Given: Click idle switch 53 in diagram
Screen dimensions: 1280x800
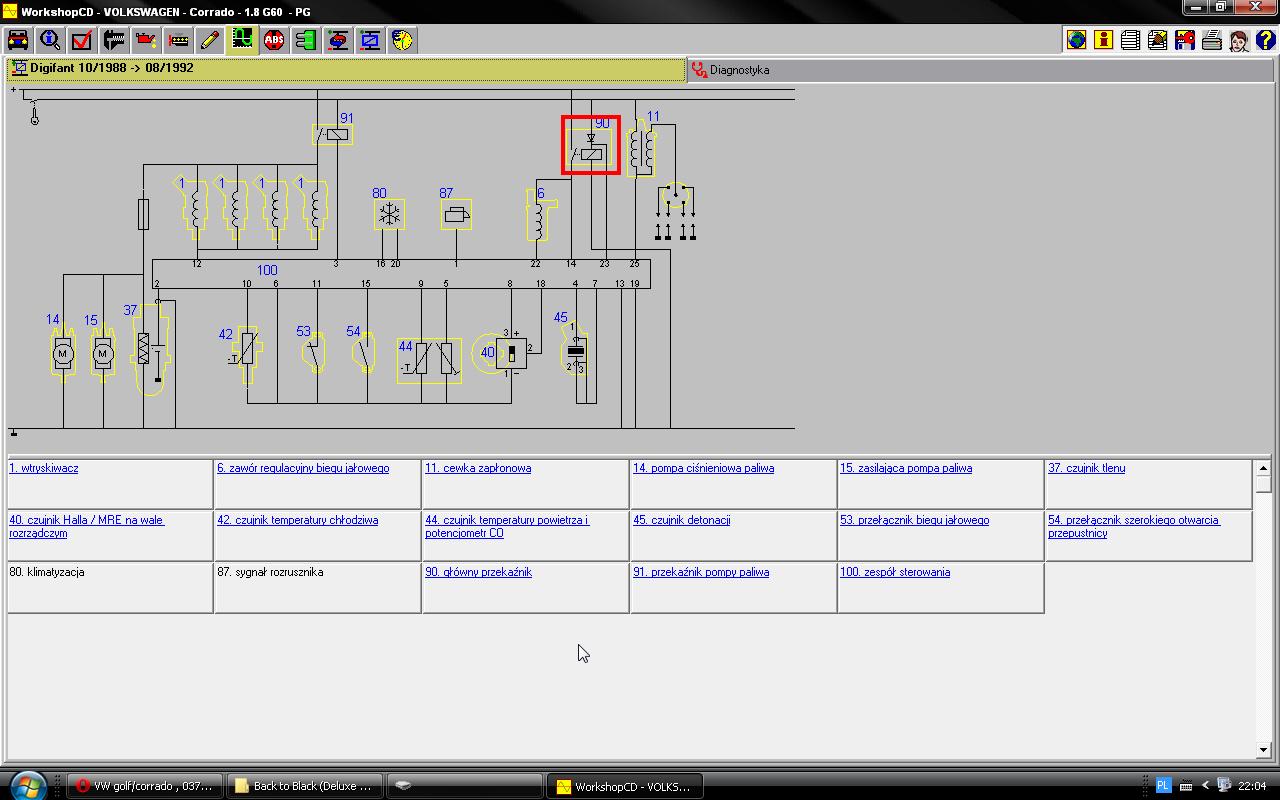Looking at the screenshot, I should [314, 352].
